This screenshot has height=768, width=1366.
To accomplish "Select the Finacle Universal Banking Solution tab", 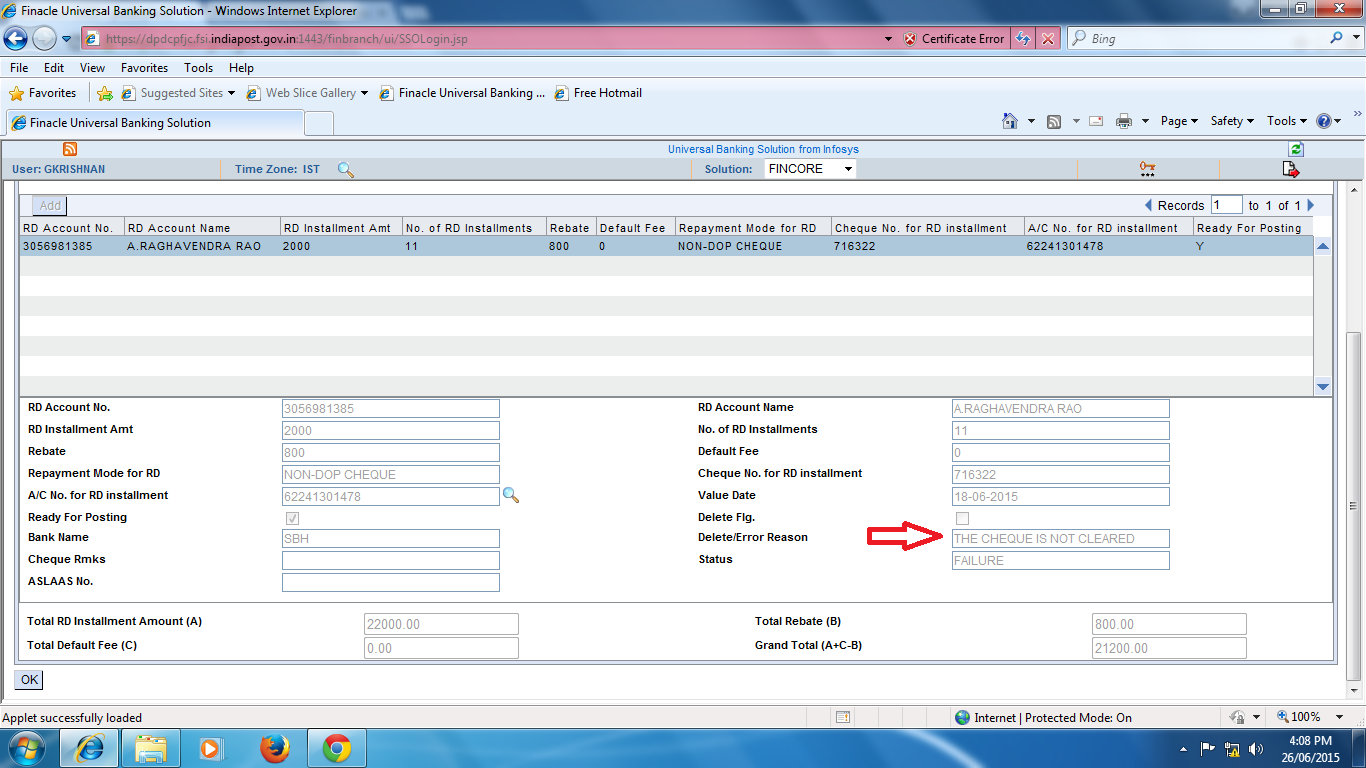I will point(155,123).
